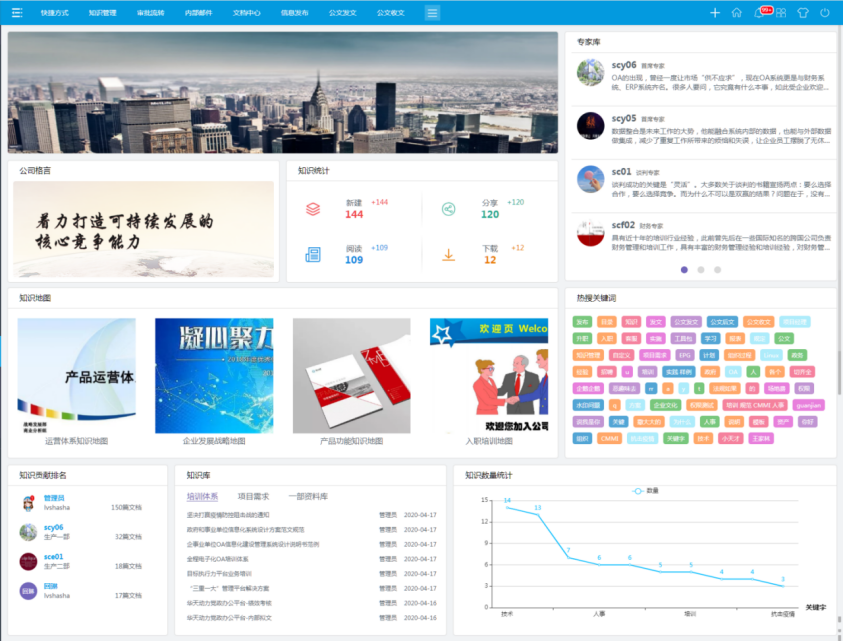Screen dimensions: 843x642
Task: Click the download statistics icon
Action: 448,255
